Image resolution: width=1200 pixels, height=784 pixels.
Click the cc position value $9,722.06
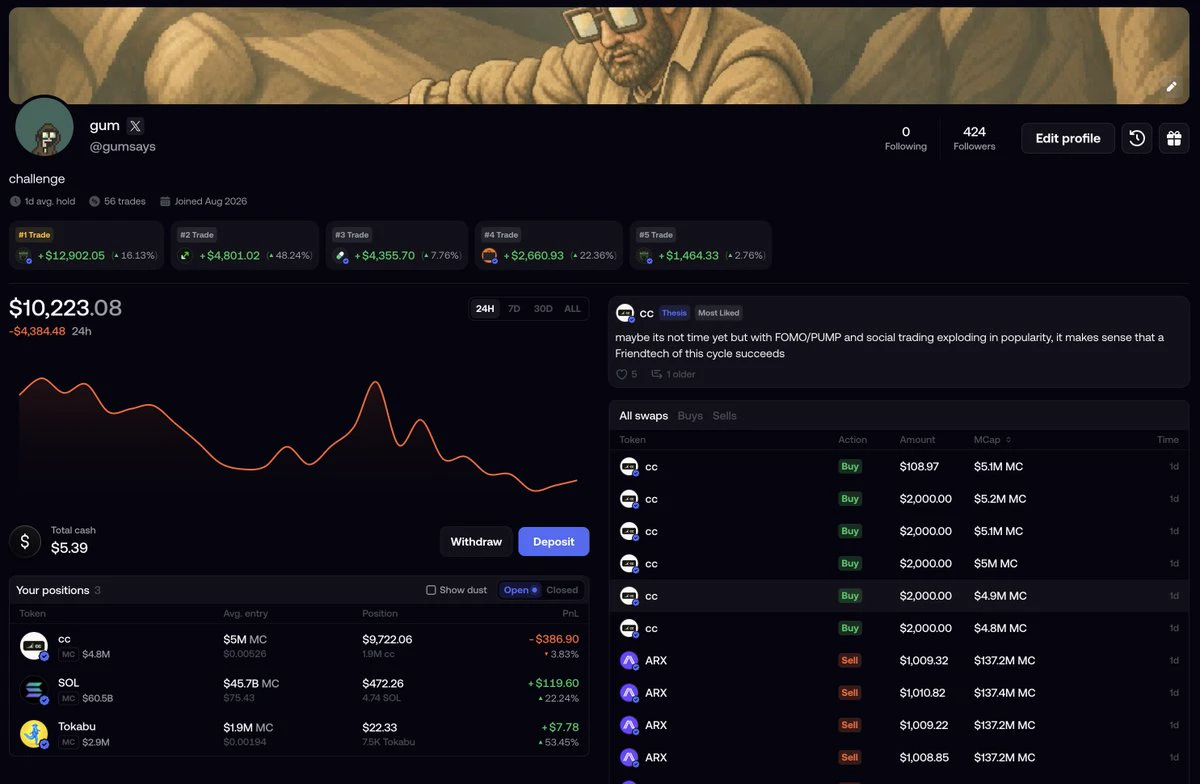387,639
